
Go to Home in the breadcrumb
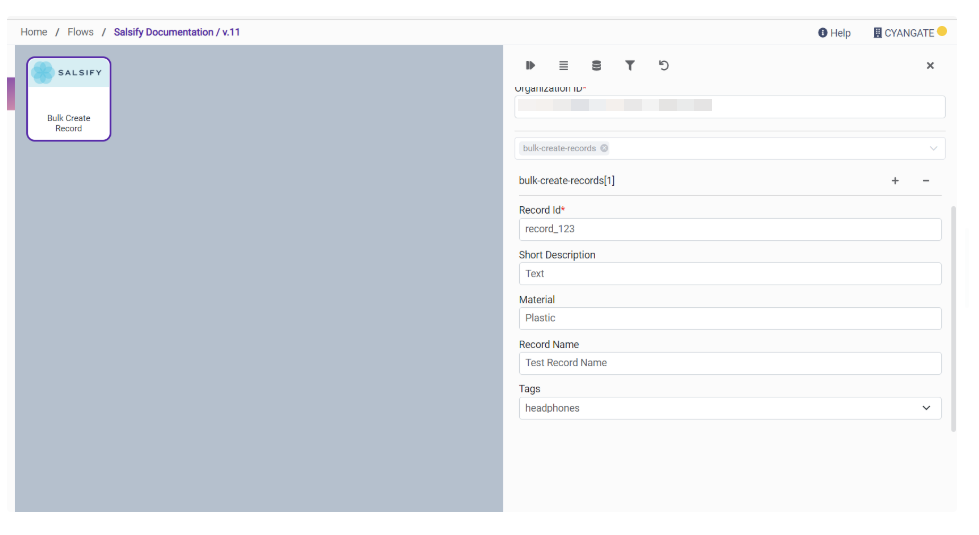(34, 32)
